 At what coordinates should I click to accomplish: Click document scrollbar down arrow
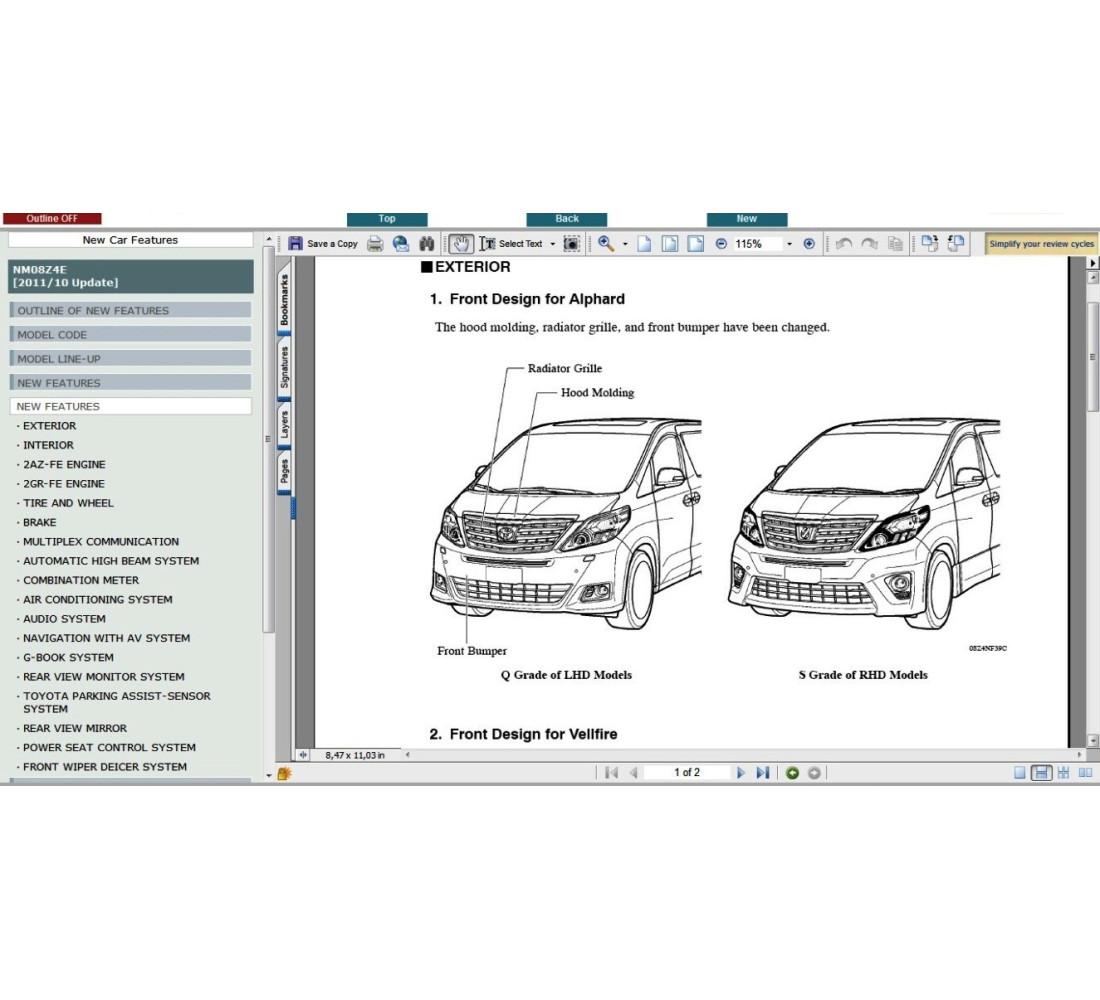1092,740
